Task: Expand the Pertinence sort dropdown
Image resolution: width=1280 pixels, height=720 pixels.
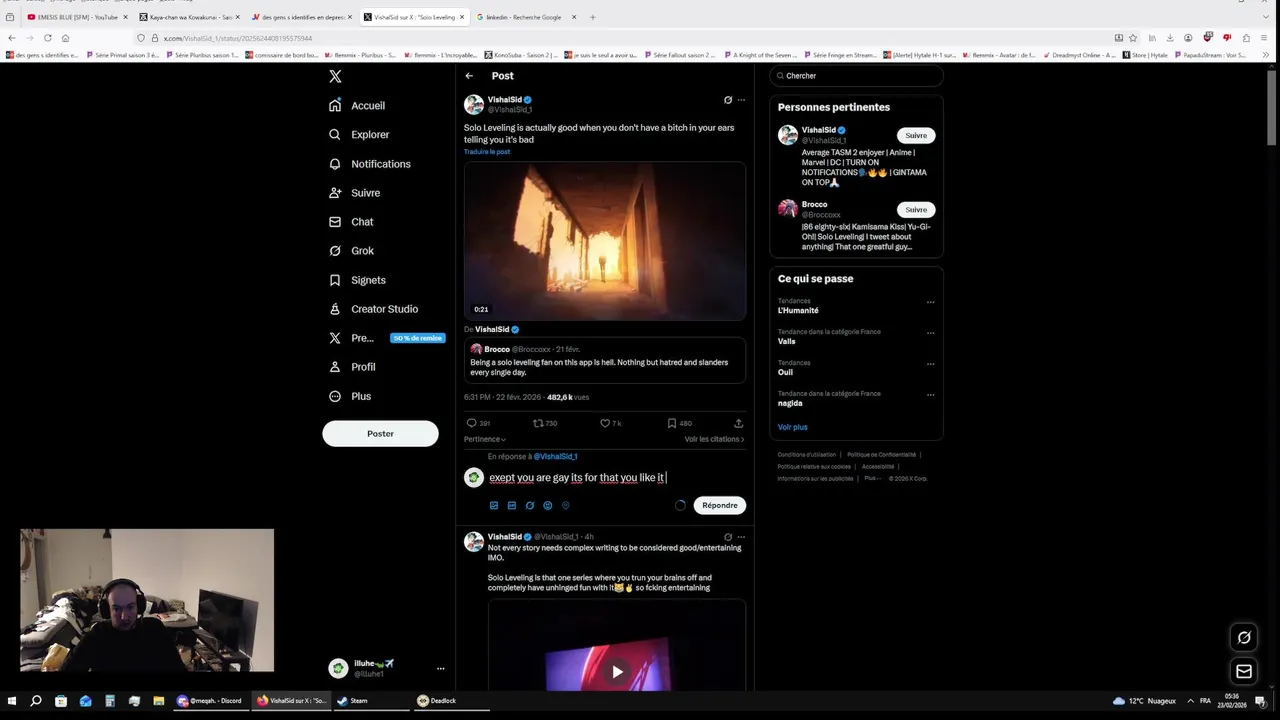Action: (x=485, y=439)
